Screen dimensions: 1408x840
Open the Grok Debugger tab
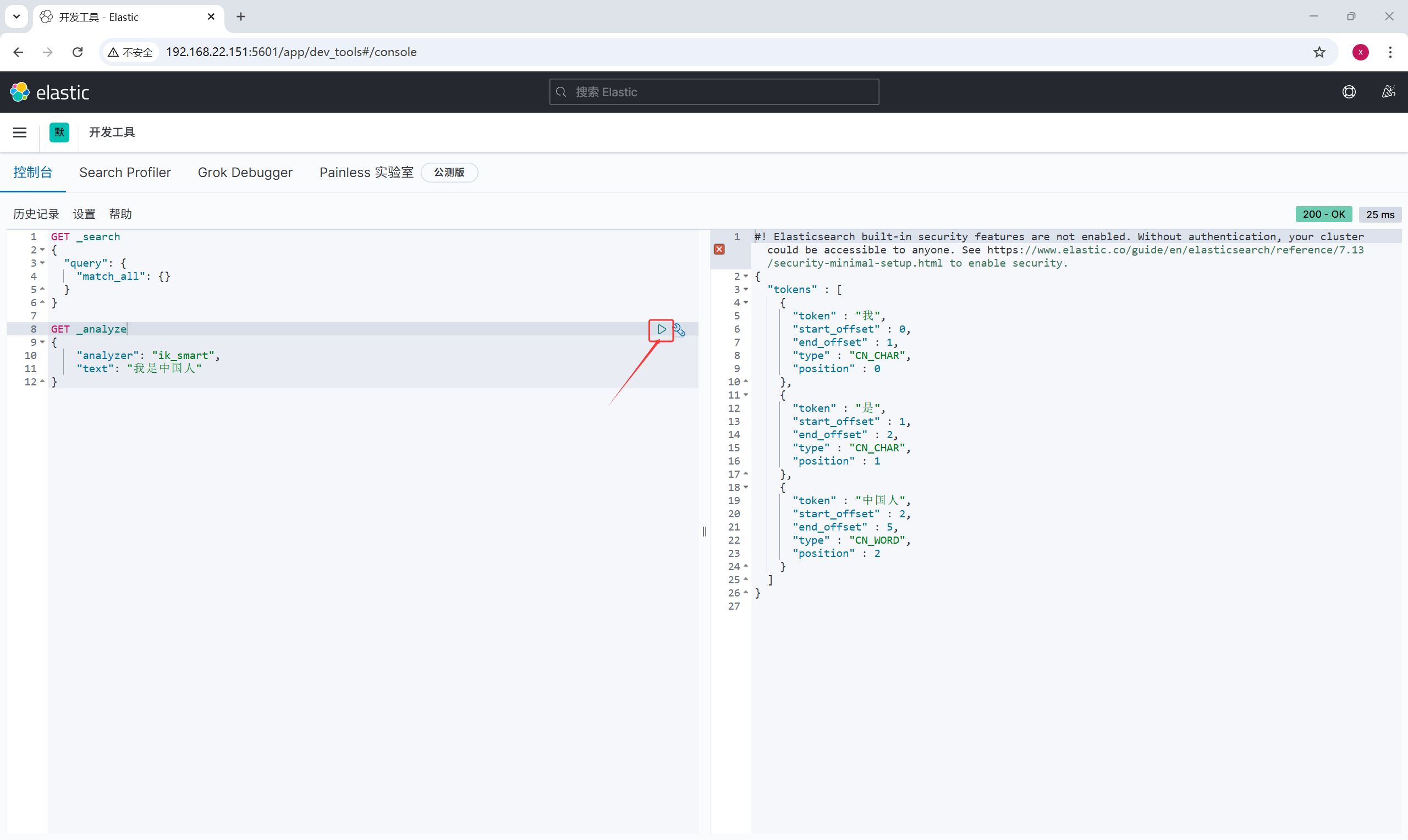pyautogui.click(x=245, y=173)
